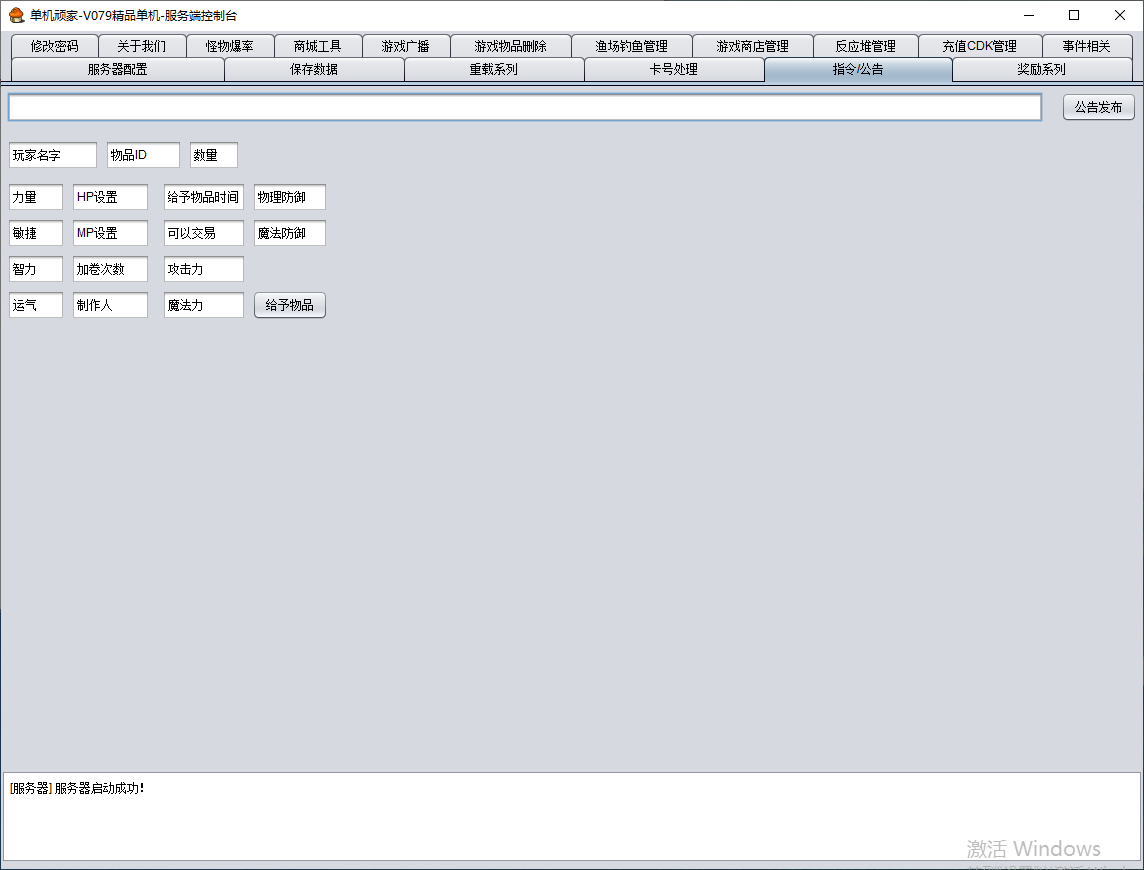The width and height of the screenshot is (1144, 870).
Task: Switch to the 服务器配置 tab
Action: [x=117, y=69]
